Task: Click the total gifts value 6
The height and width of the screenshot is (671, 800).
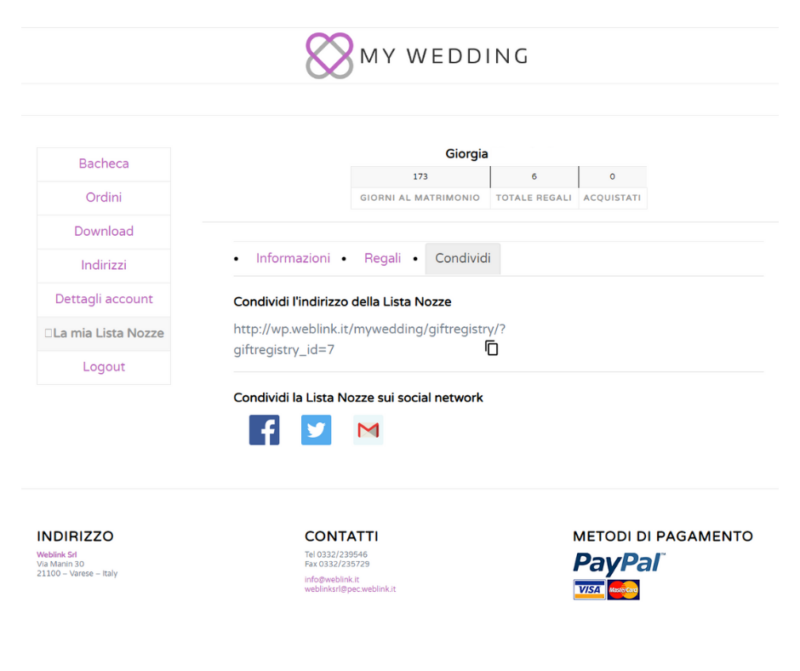Action: 534,177
